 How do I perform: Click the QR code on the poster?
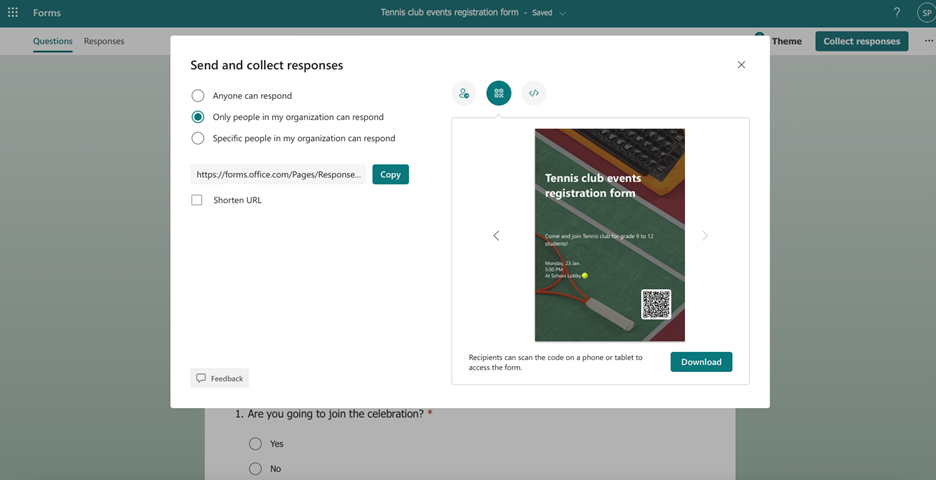coord(656,304)
